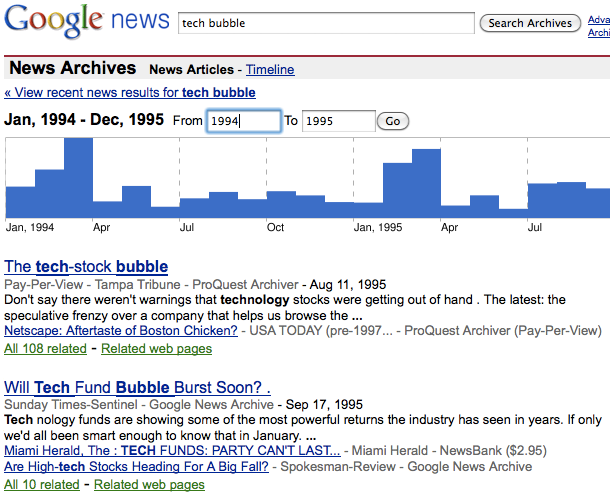Click the Sep 17, 1995 date text
Image resolution: width=610 pixels, height=494 pixels.
pyautogui.click(x=324, y=405)
